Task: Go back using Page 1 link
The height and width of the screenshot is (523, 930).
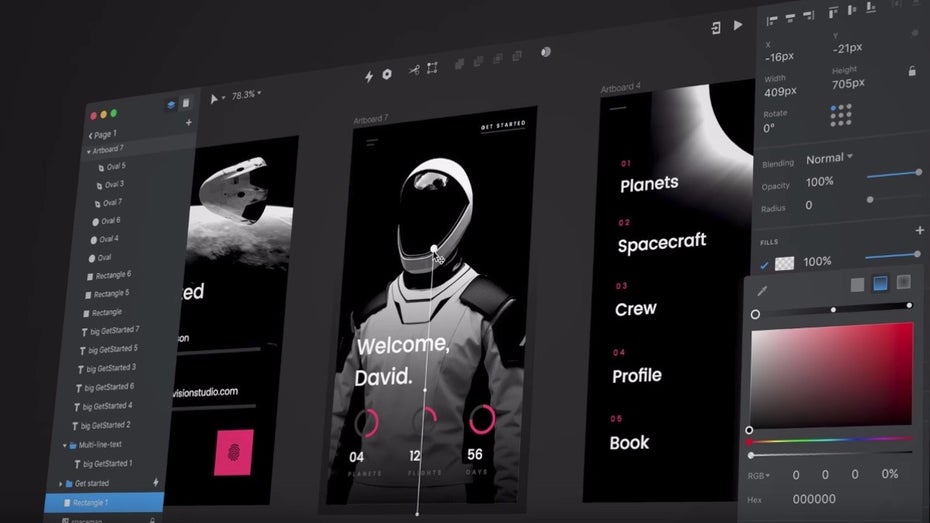Action: (x=102, y=134)
